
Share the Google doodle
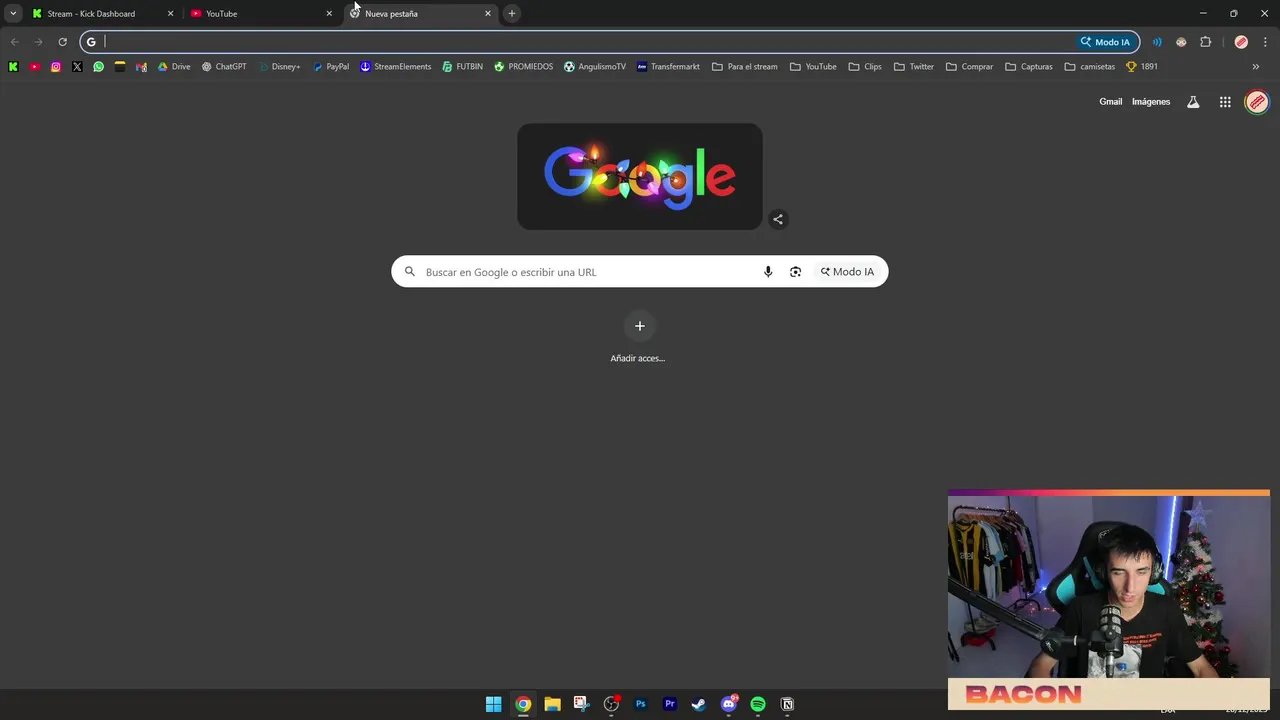[778, 219]
